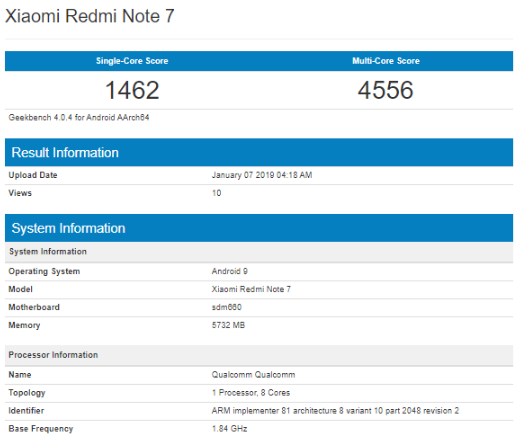
Task: Click the Motherboard label
Action: point(34,307)
